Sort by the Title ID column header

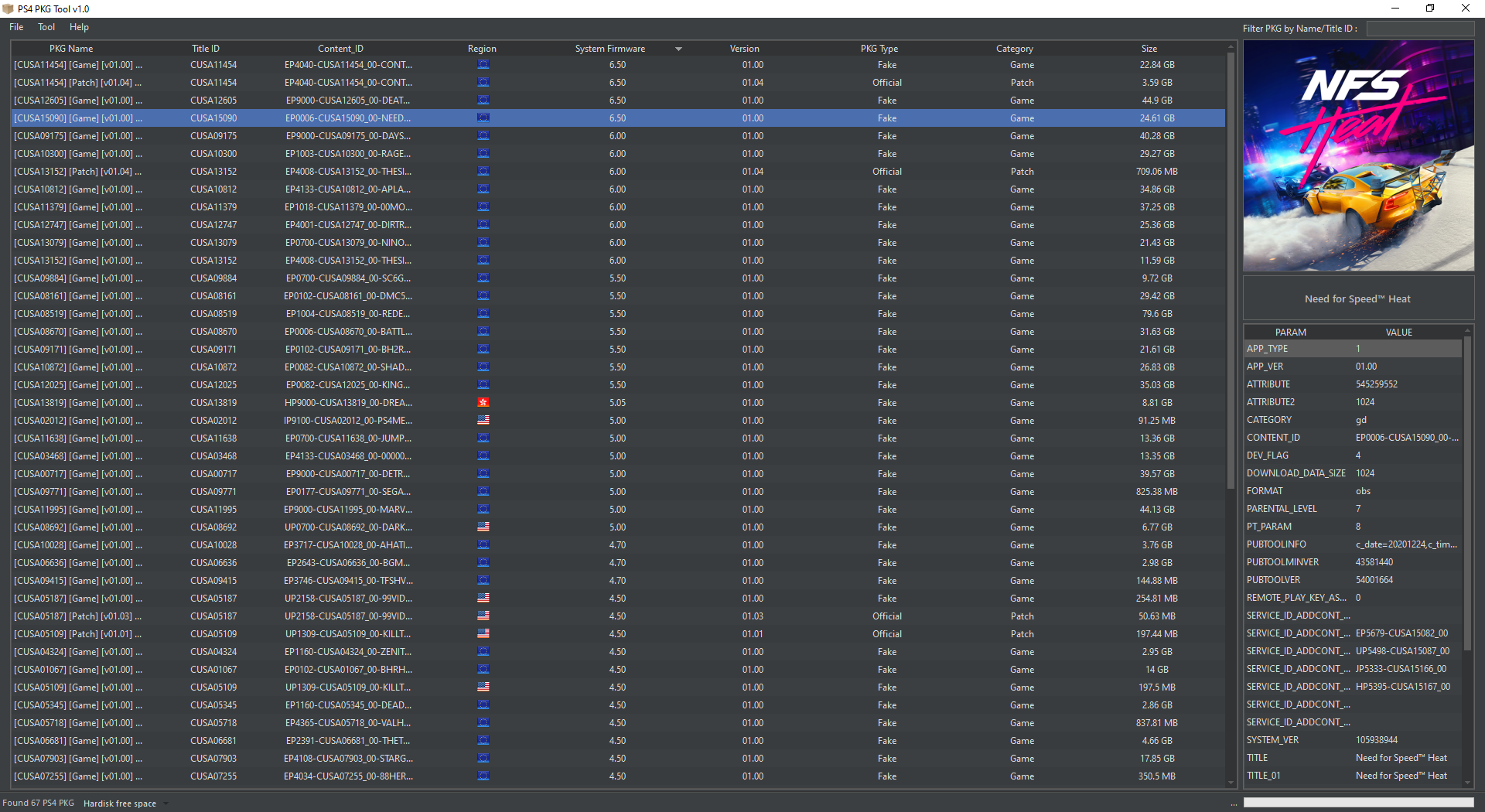[206, 49]
